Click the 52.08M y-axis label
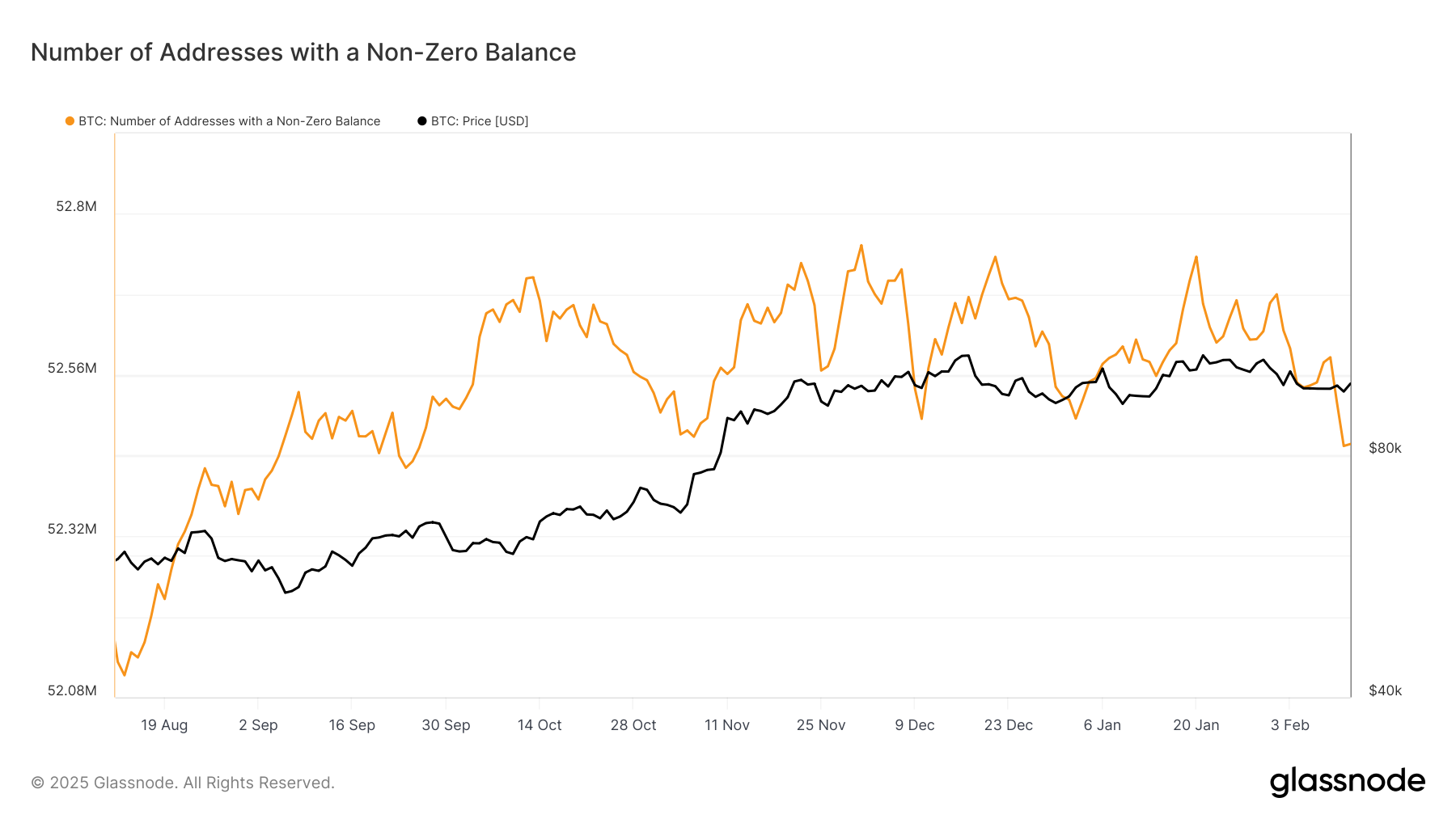Image resolution: width=1456 pixels, height=819 pixels. (72, 690)
